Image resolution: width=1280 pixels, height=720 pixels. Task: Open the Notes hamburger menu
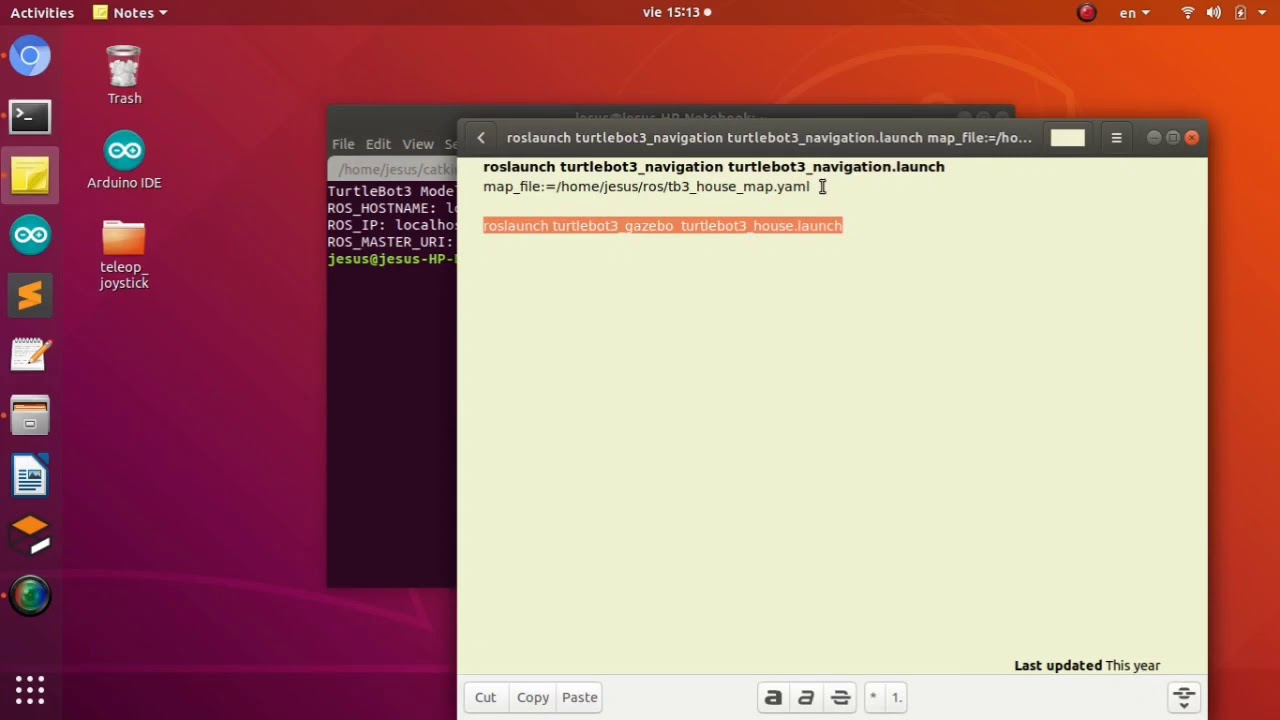click(1117, 138)
